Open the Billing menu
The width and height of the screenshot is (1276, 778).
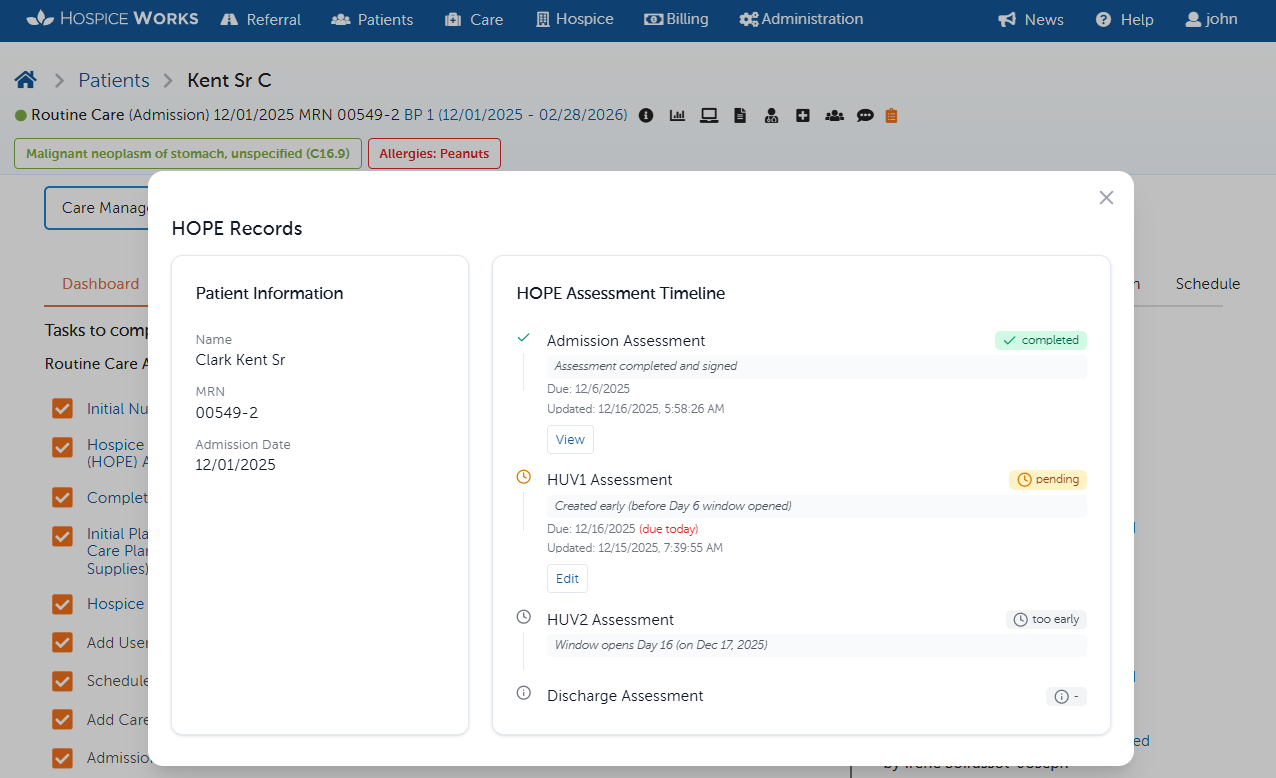[x=677, y=19]
